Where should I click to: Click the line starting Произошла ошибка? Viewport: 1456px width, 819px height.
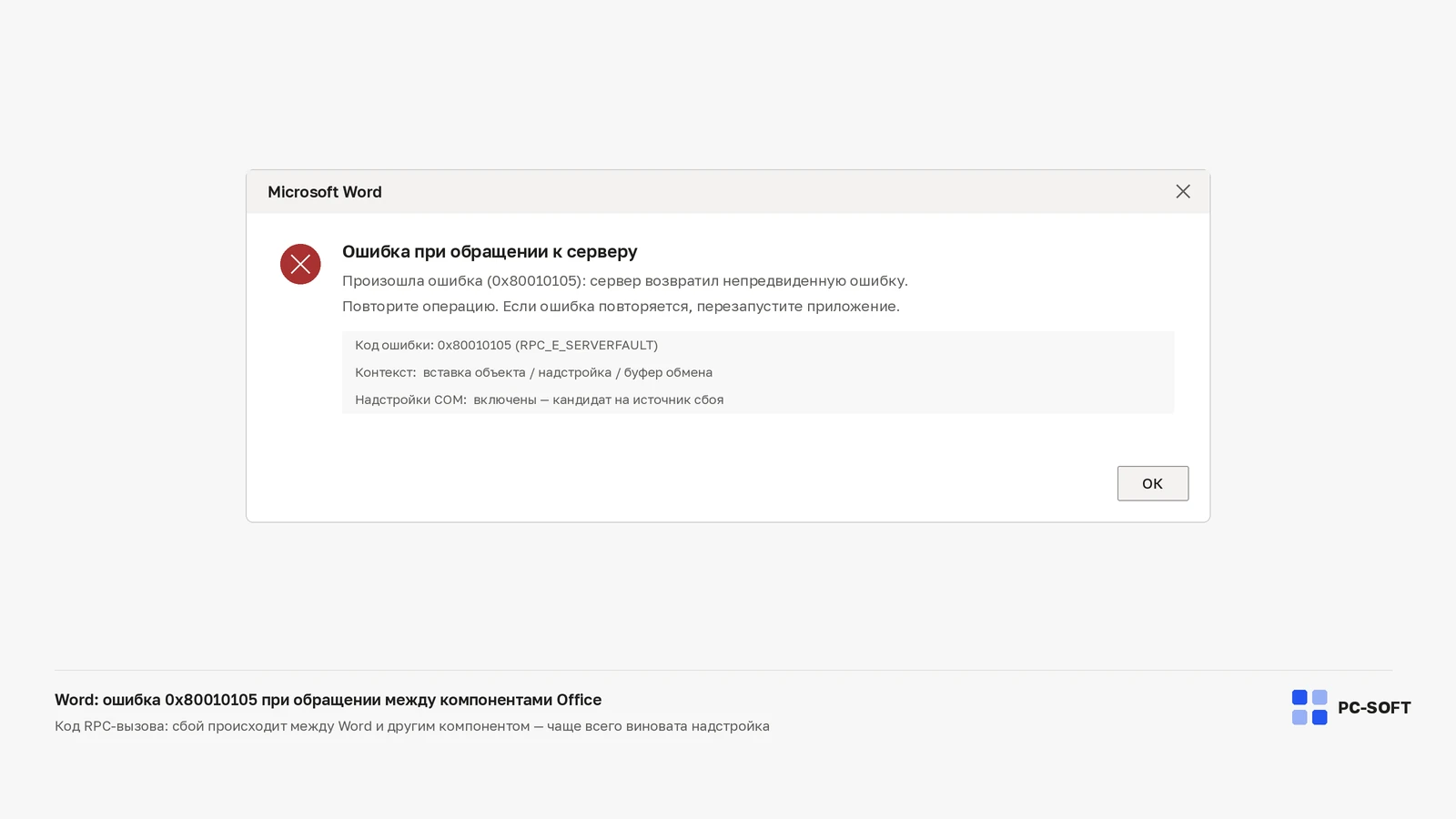(625, 281)
